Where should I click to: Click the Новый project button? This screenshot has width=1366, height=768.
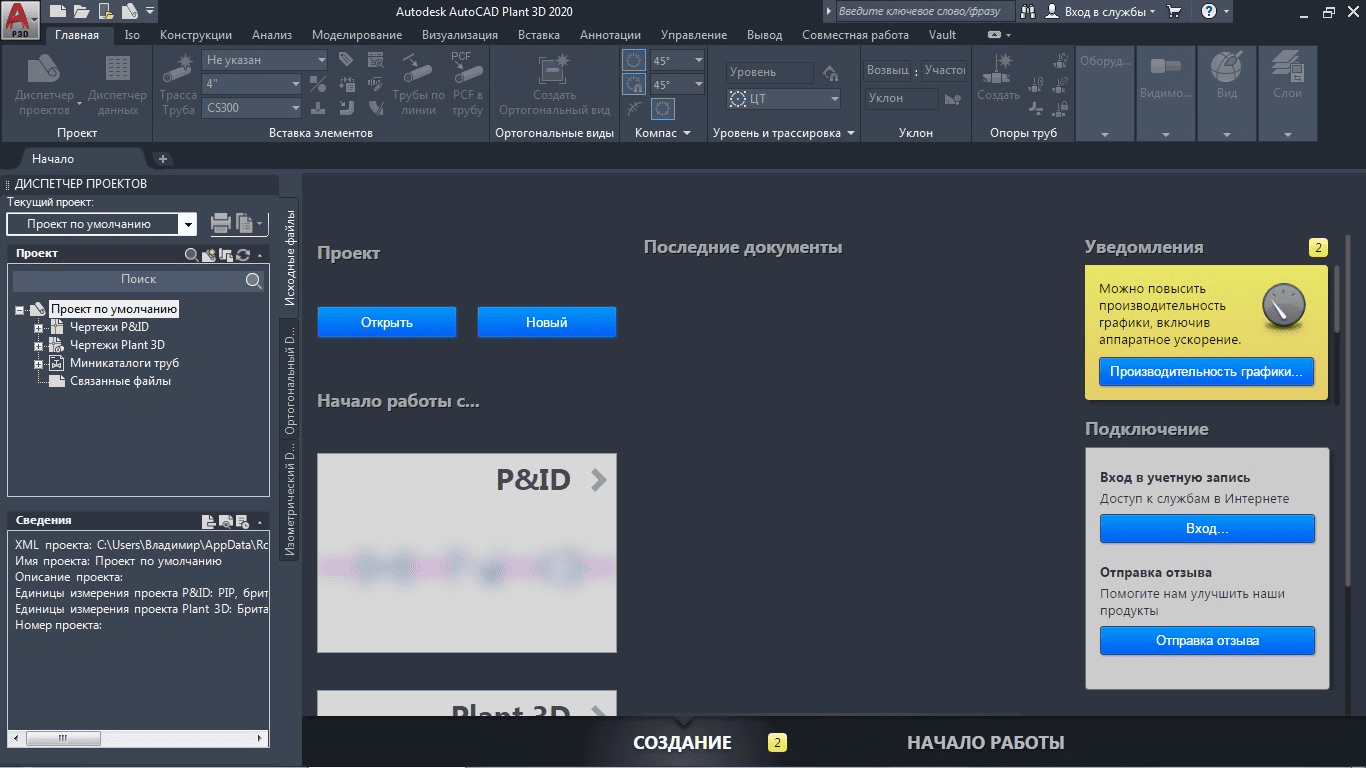point(547,322)
